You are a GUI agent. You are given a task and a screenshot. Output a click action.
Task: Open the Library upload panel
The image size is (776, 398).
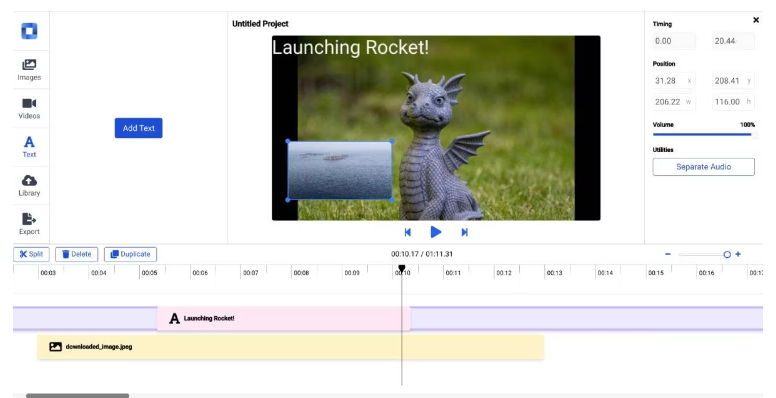(29, 186)
